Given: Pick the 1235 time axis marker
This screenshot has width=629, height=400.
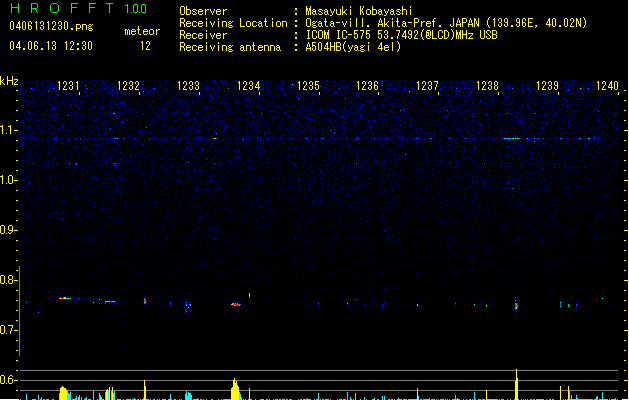Looking at the screenshot, I should (308, 85).
